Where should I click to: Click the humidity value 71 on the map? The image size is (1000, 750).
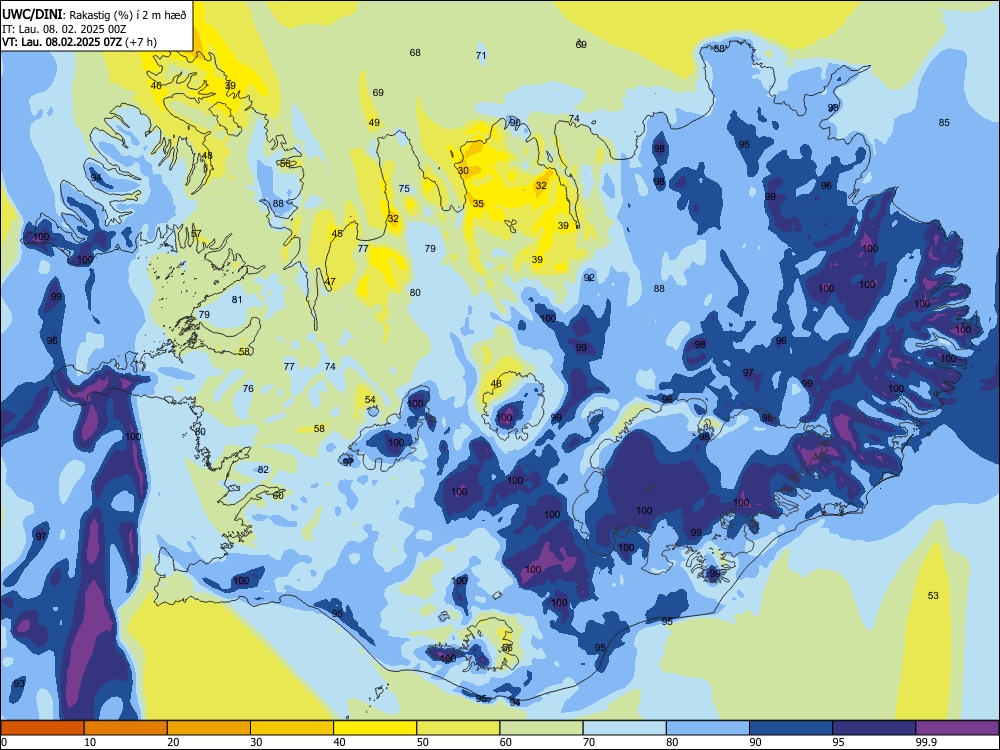481,55
